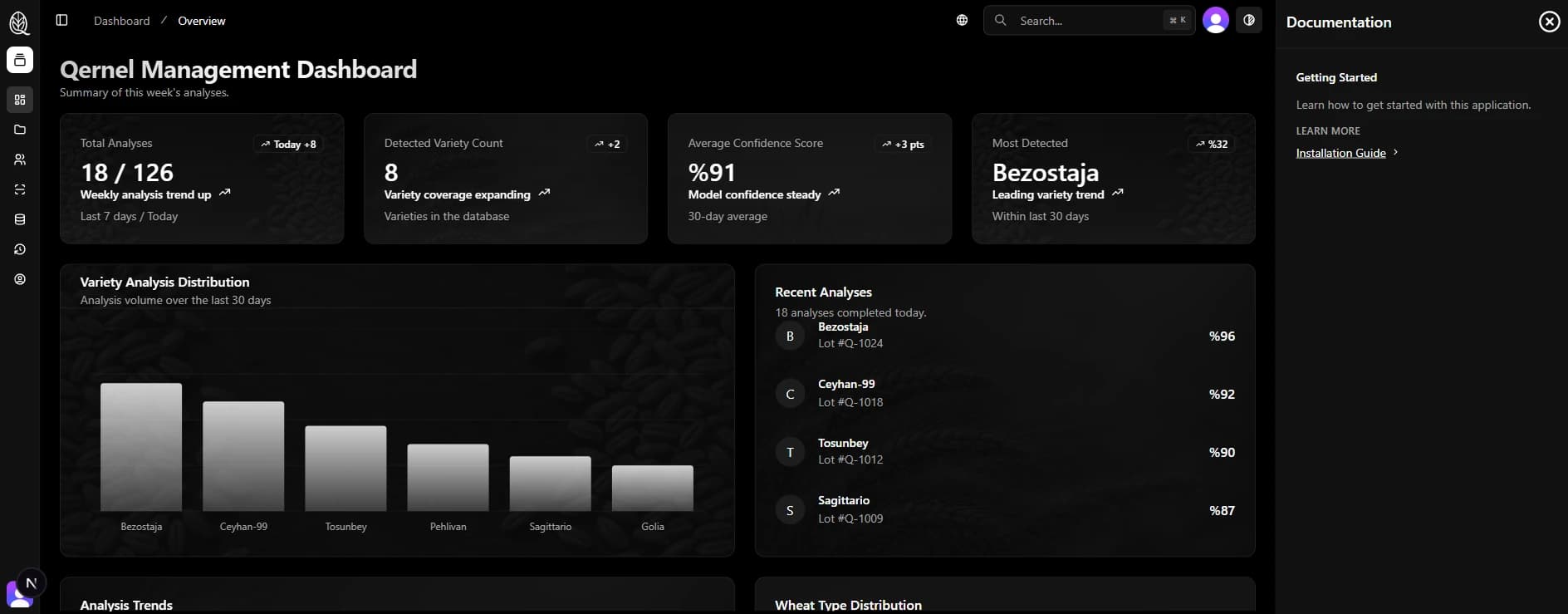
Task: Close the Documentation panel
Action: click(1549, 22)
